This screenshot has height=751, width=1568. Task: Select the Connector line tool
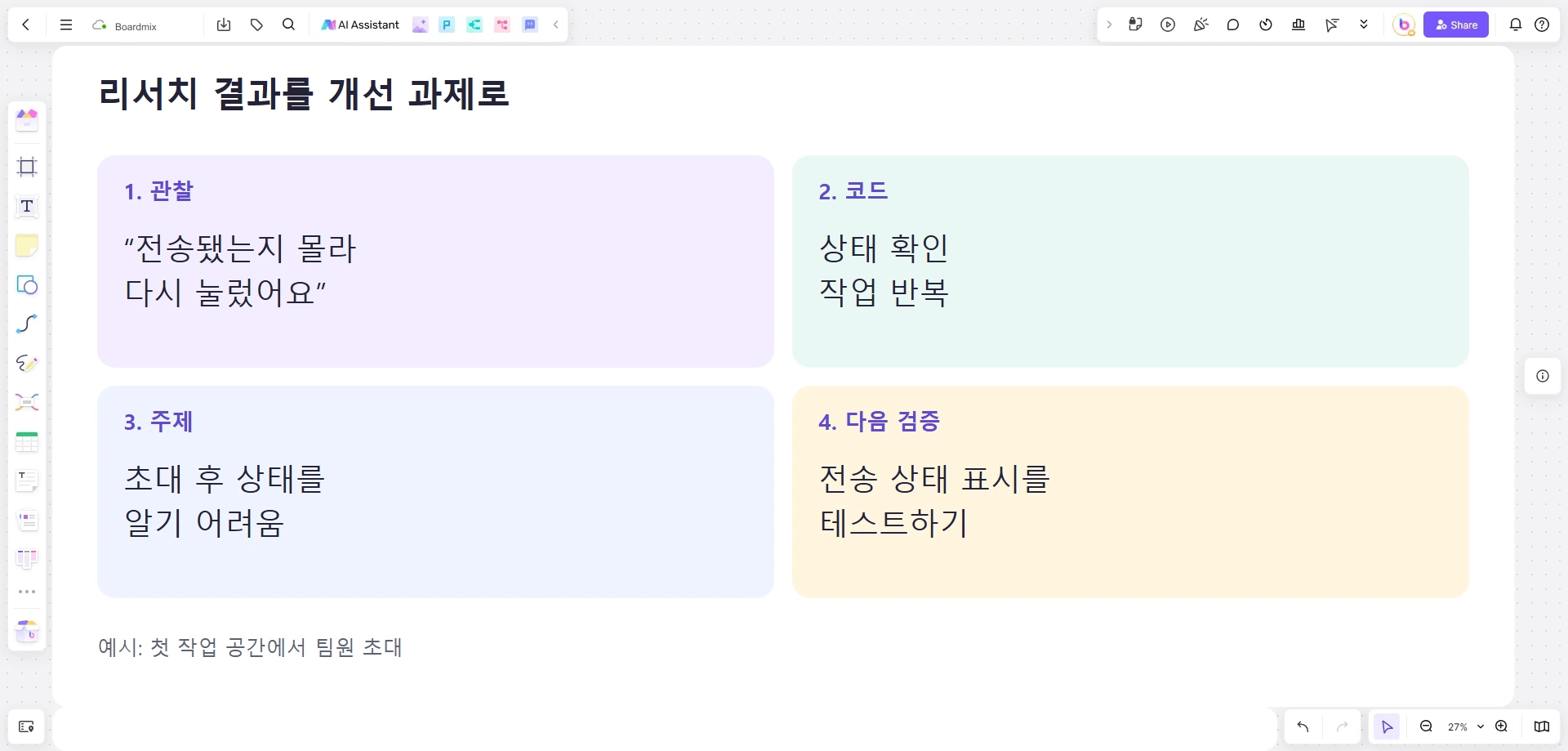coord(27,324)
